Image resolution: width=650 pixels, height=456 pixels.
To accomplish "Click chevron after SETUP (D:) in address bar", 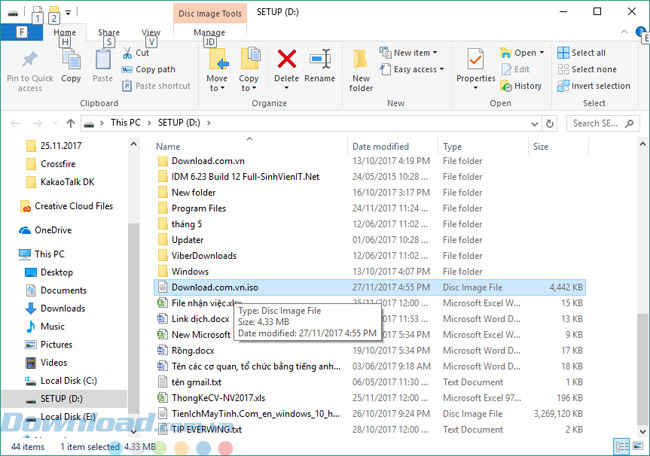I will (209, 123).
